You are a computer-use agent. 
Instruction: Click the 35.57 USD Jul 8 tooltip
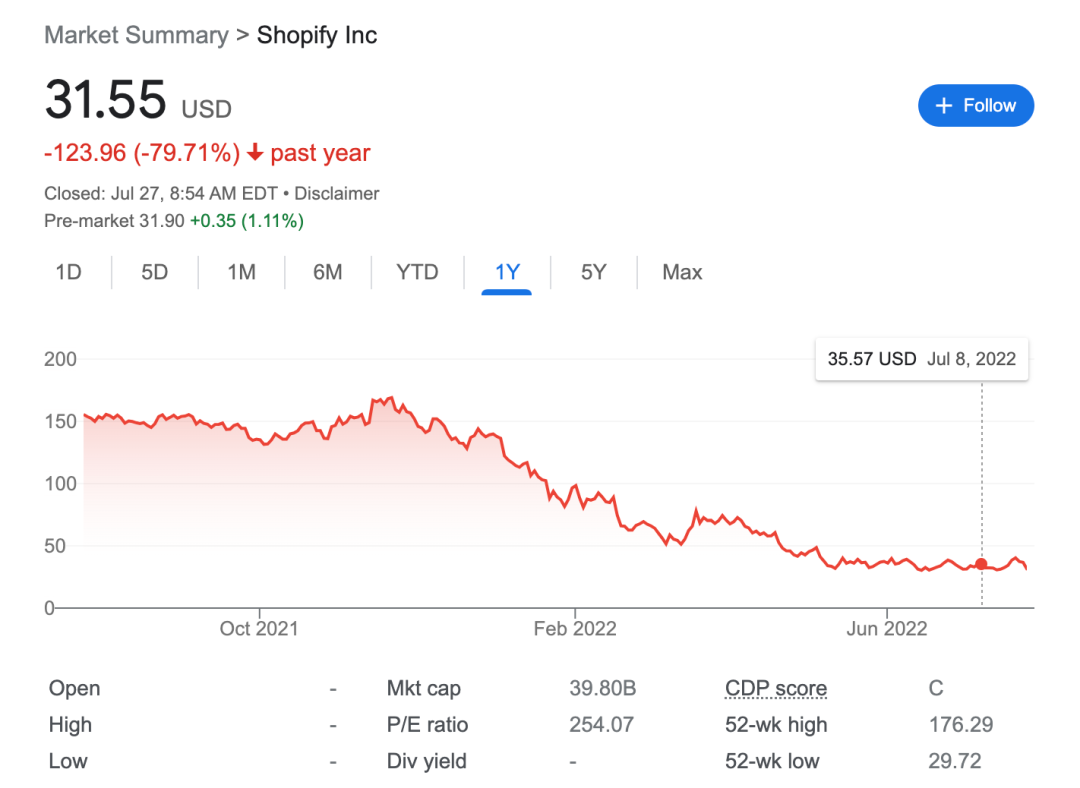(922, 359)
